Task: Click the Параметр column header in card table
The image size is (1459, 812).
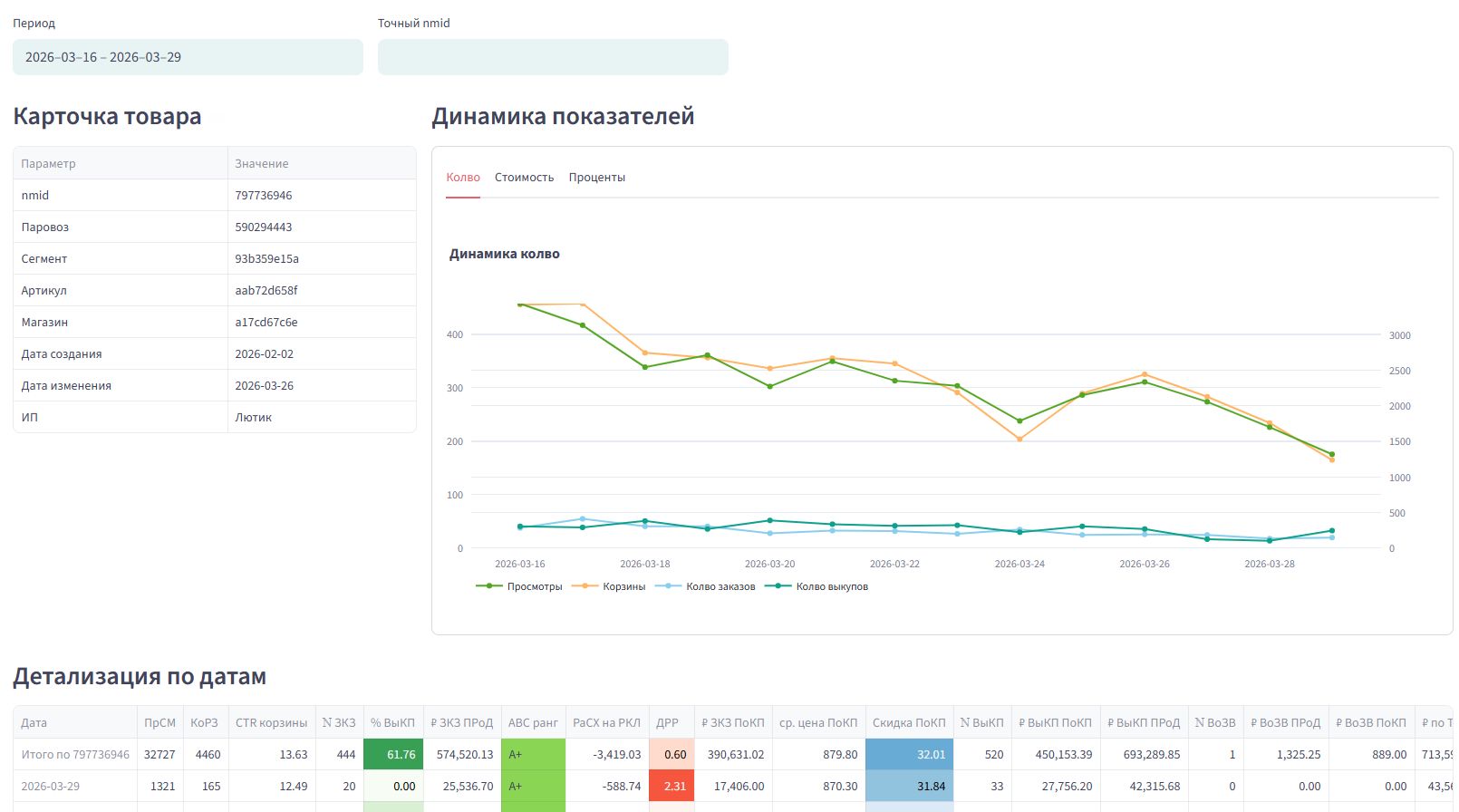Action: (121, 163)
